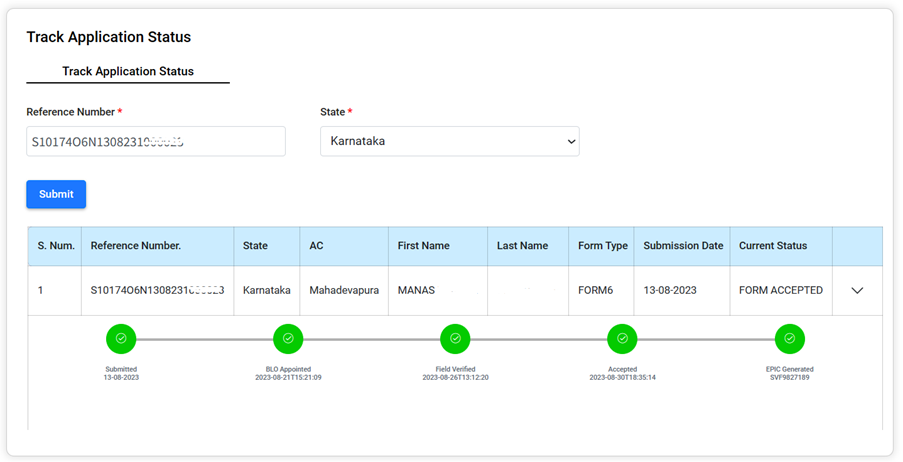
Task: Click the FORM ACCEPTED status cell
Action: (x=780, y=291)
